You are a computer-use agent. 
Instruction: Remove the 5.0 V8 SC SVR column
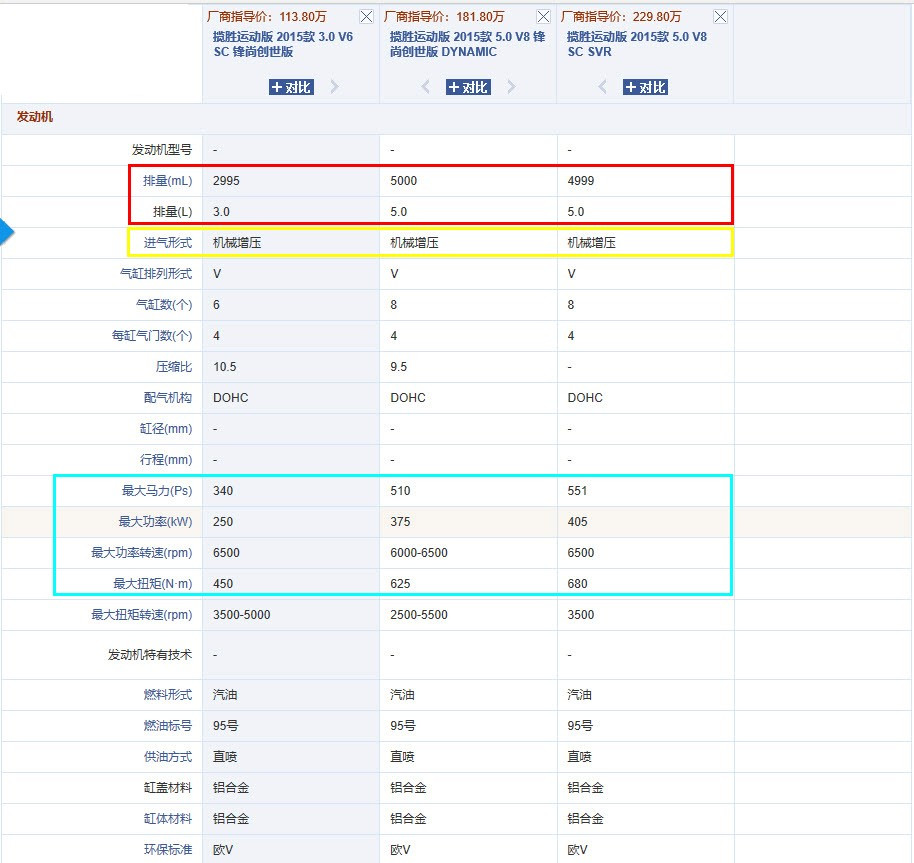720,16
